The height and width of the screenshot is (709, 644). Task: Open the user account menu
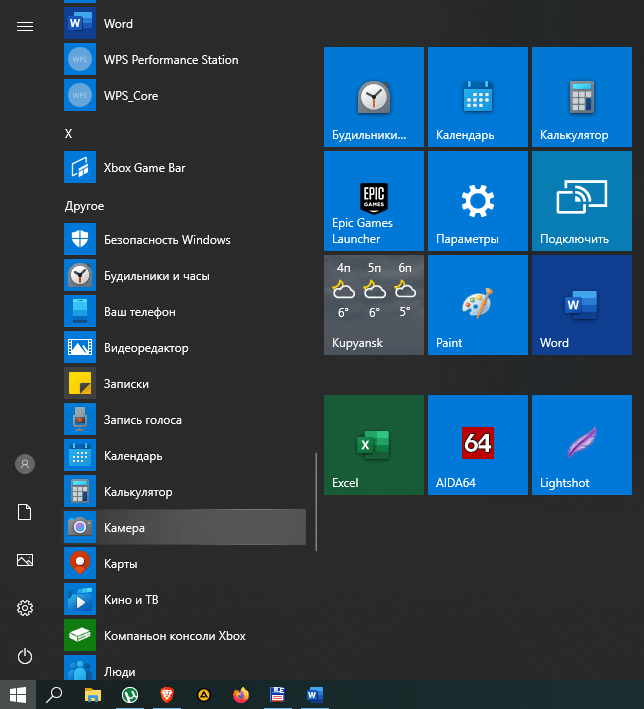pos(25,464)
